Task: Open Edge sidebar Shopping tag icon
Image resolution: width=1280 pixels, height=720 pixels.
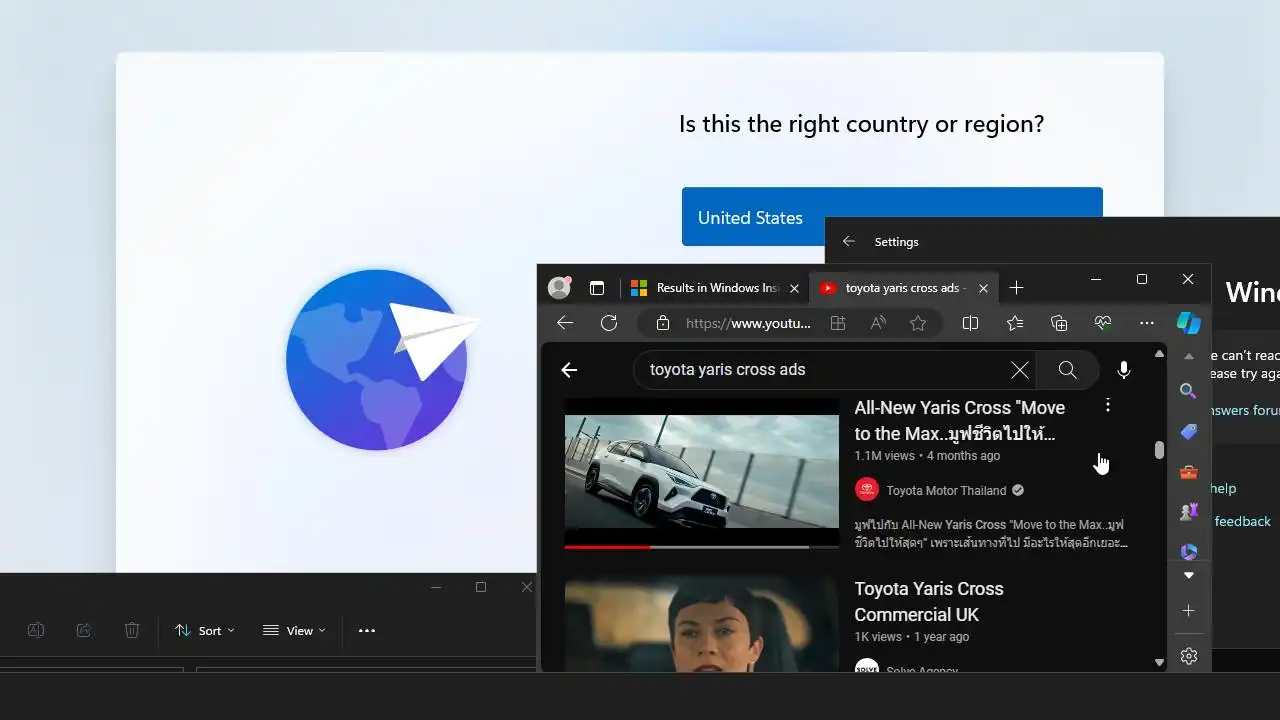Action: pos(1188,432)
